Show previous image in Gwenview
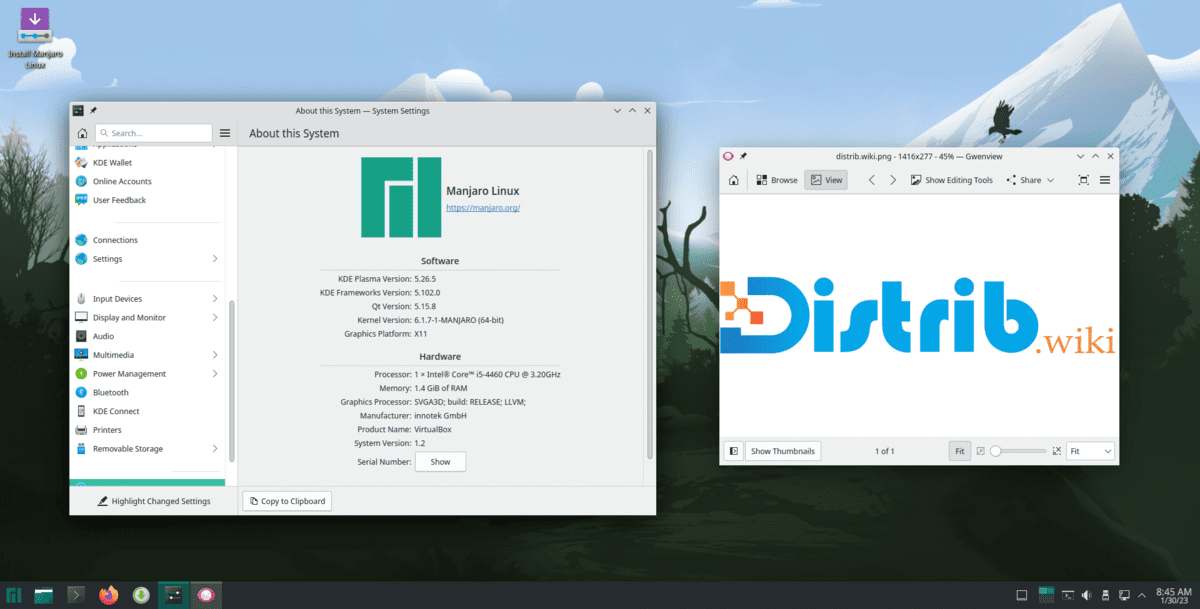The width and height of the screenshot is (1200, 609). click(x=871, y=180)
